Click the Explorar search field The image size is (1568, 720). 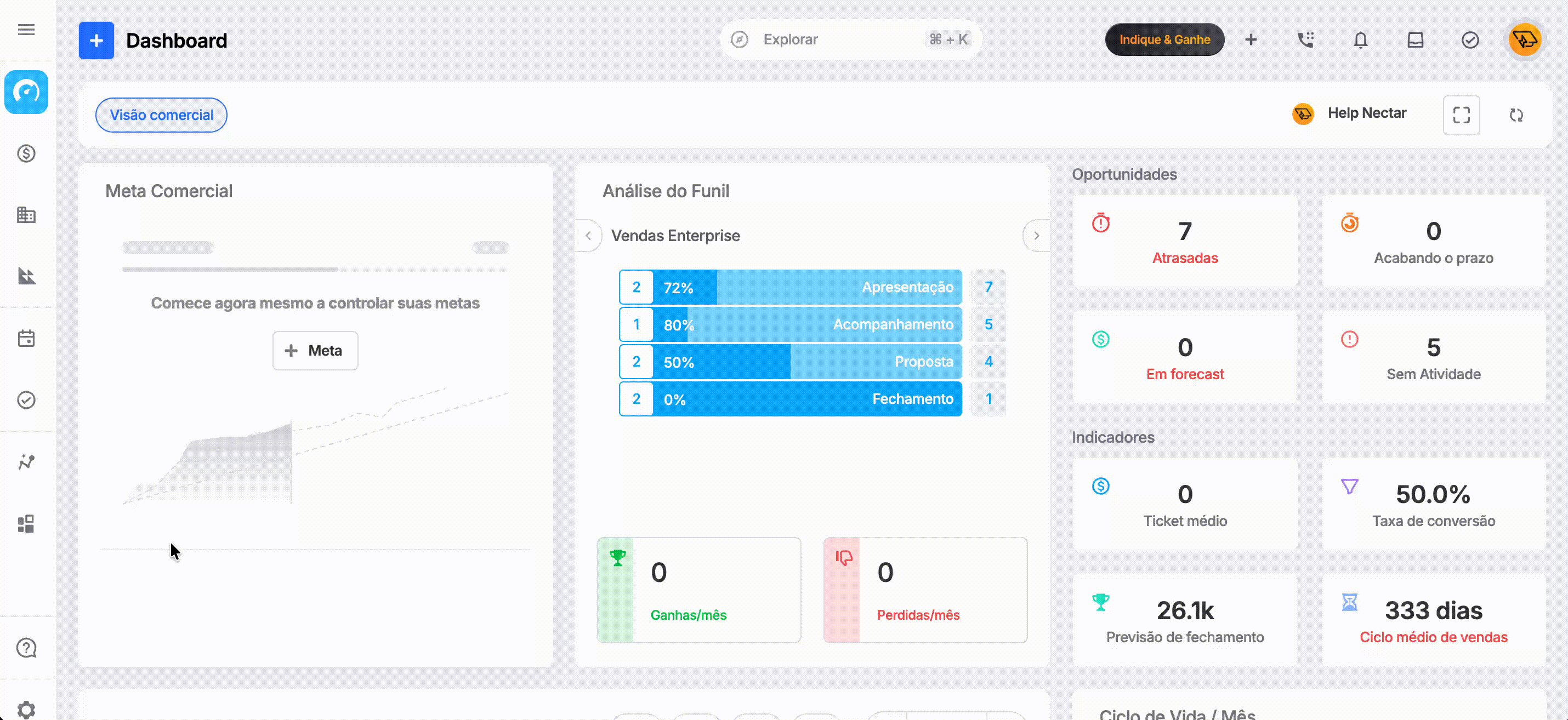point(851,39)
